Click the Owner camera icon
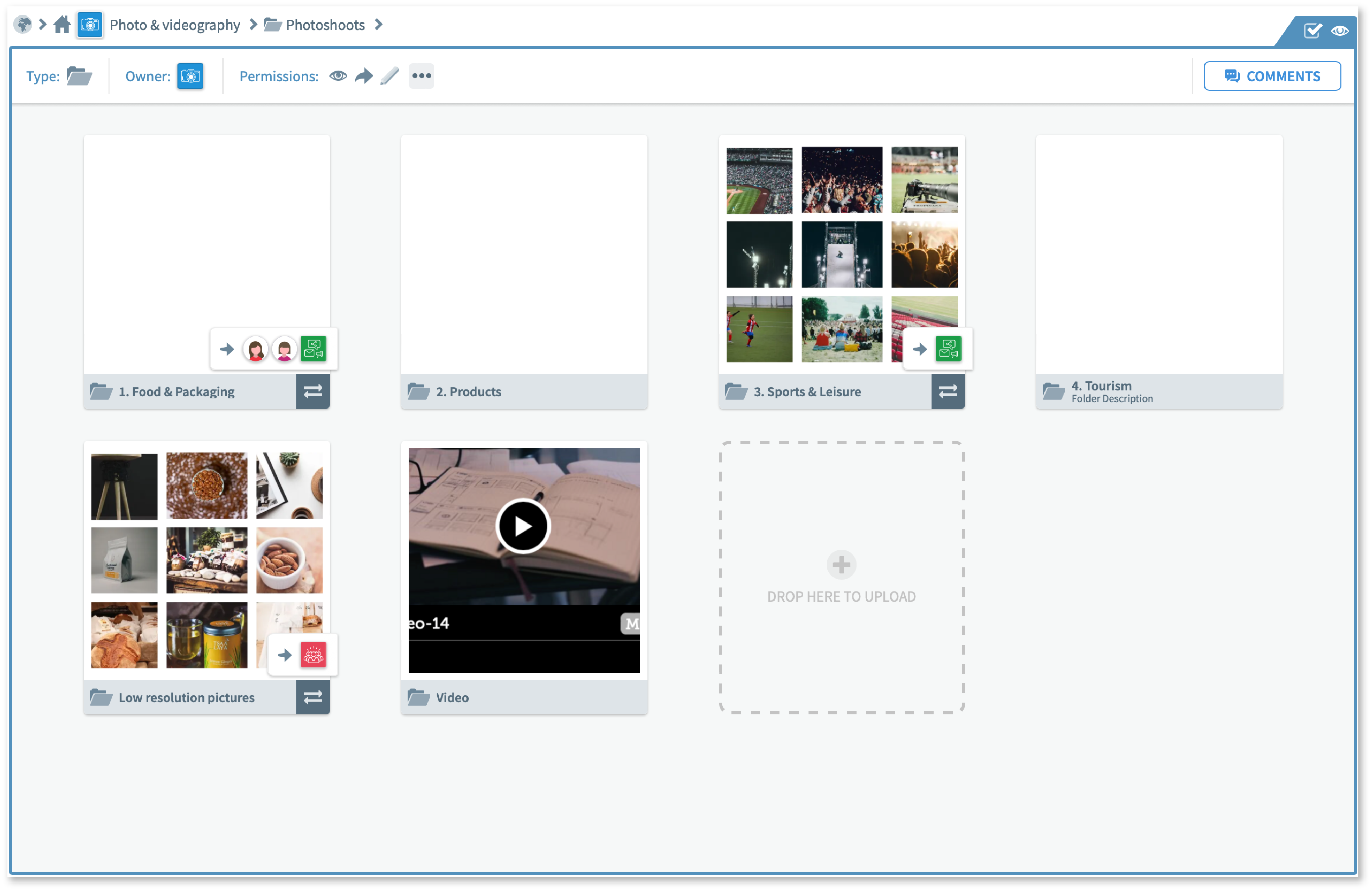 click(x=190, y=76)
